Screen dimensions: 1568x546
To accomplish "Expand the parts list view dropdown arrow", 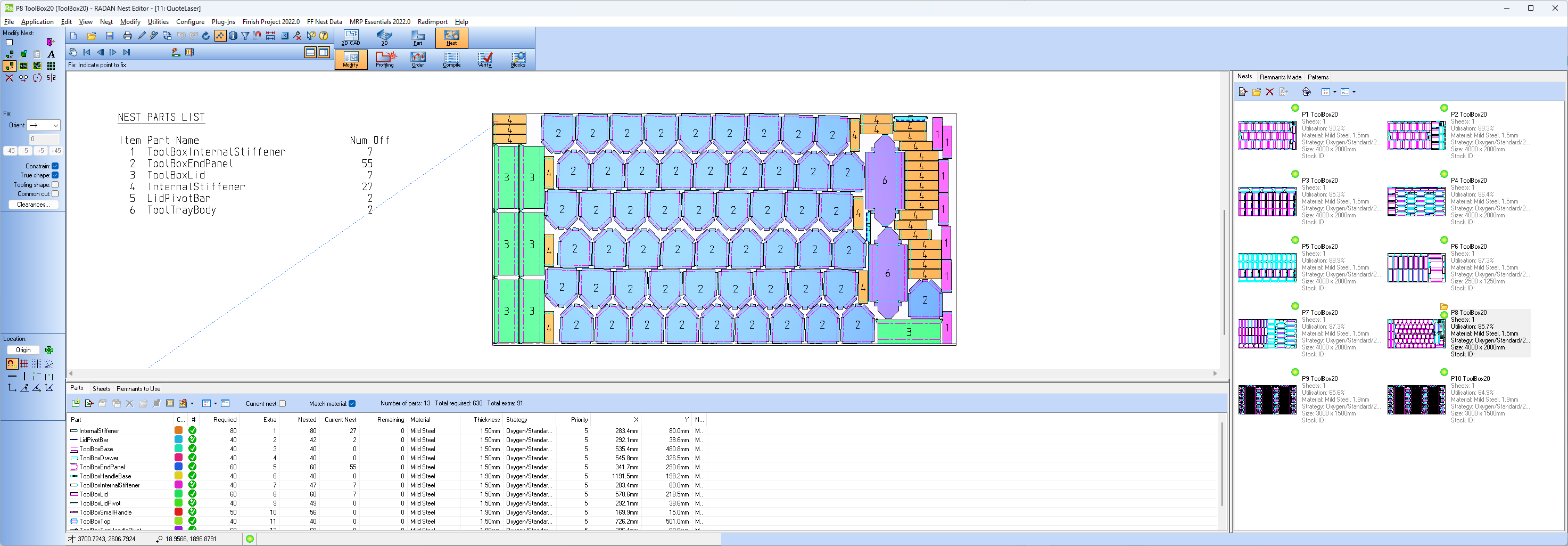I will click(216, 403).
